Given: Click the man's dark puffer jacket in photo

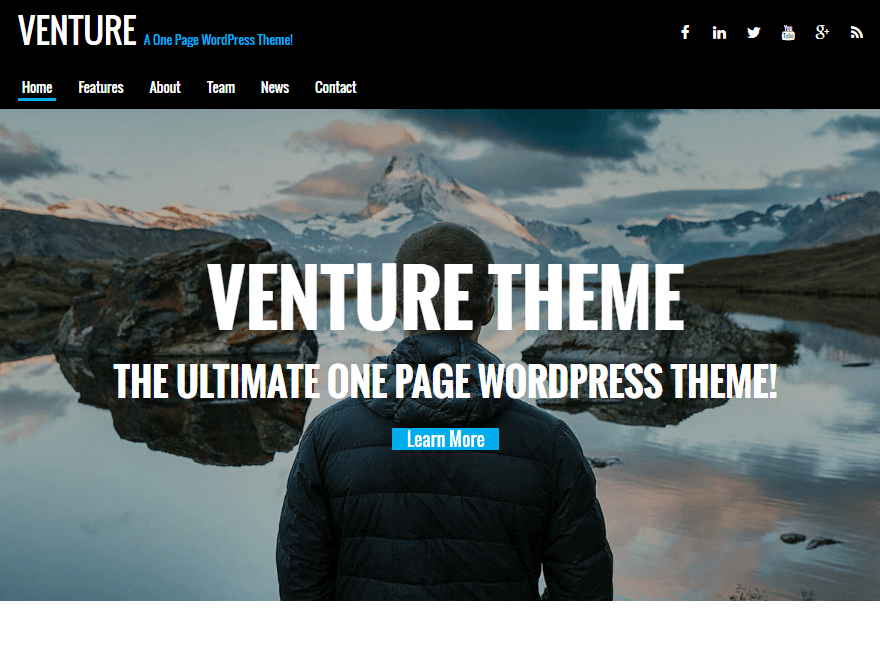Looking at the screenshot, I should click(x=443, y=505).
